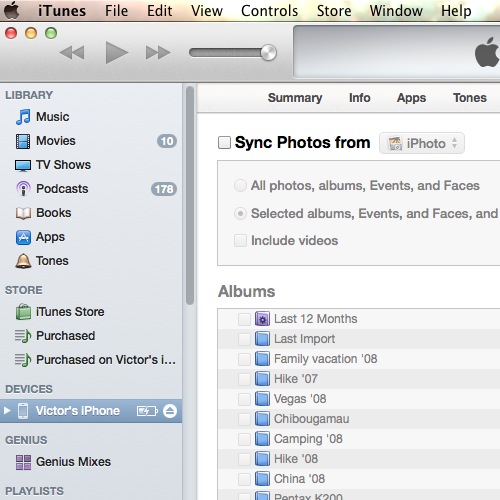Open the Books library icon

pyautogui.click(x=23, y=213)
